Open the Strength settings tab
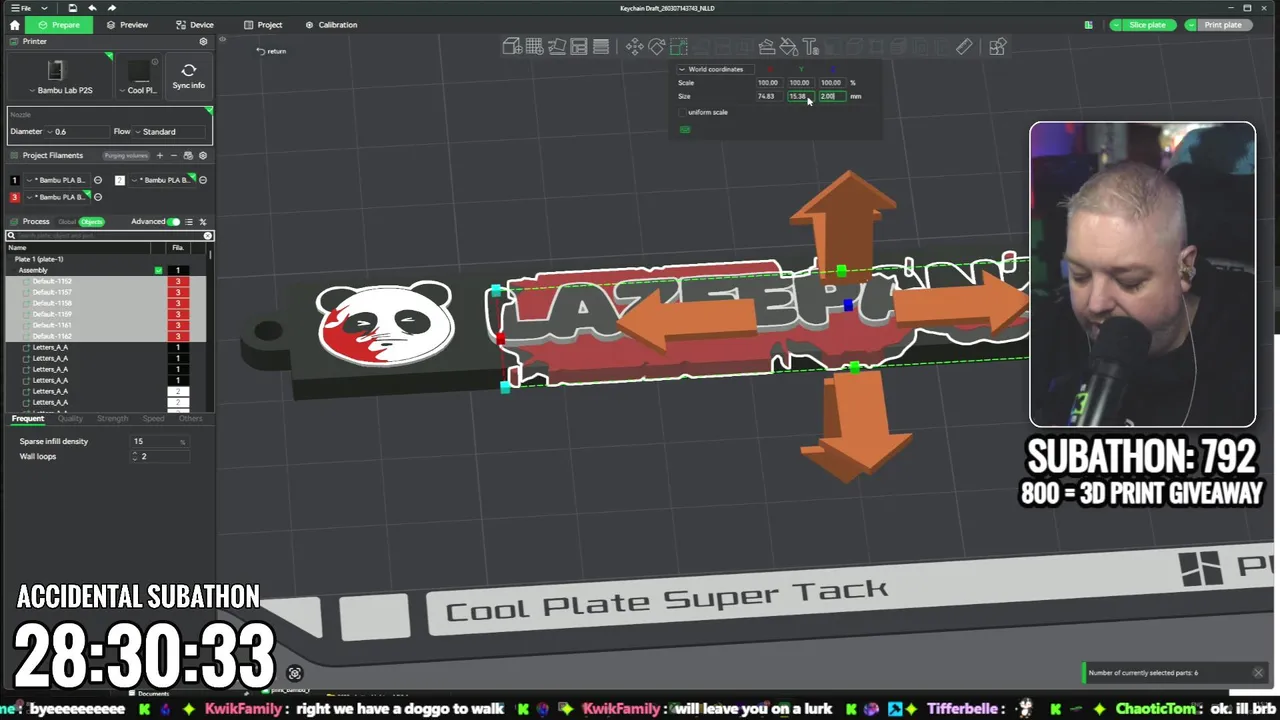The width and height of the screenshot is (1280, 720). [x=112, y=419]
